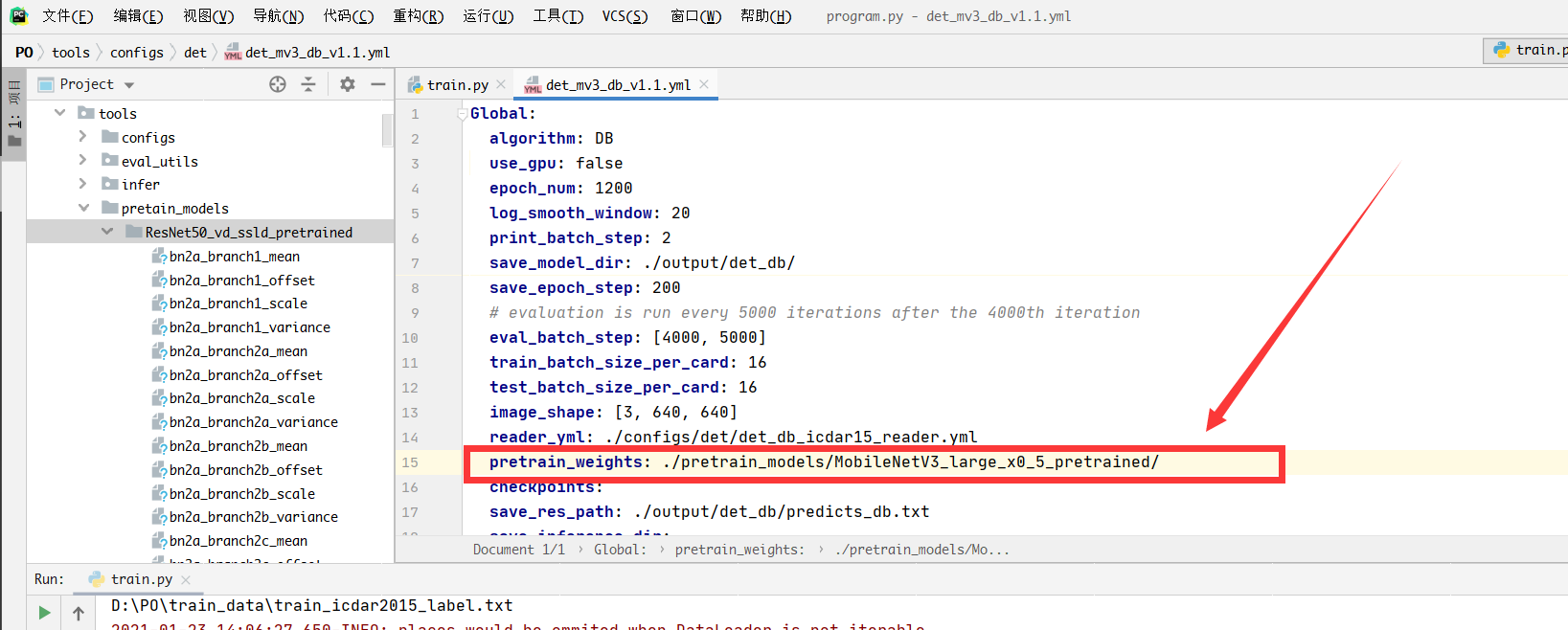Fold the Global block in editor gutter
Screen dimensions: 1568x630
coord(463,114)
